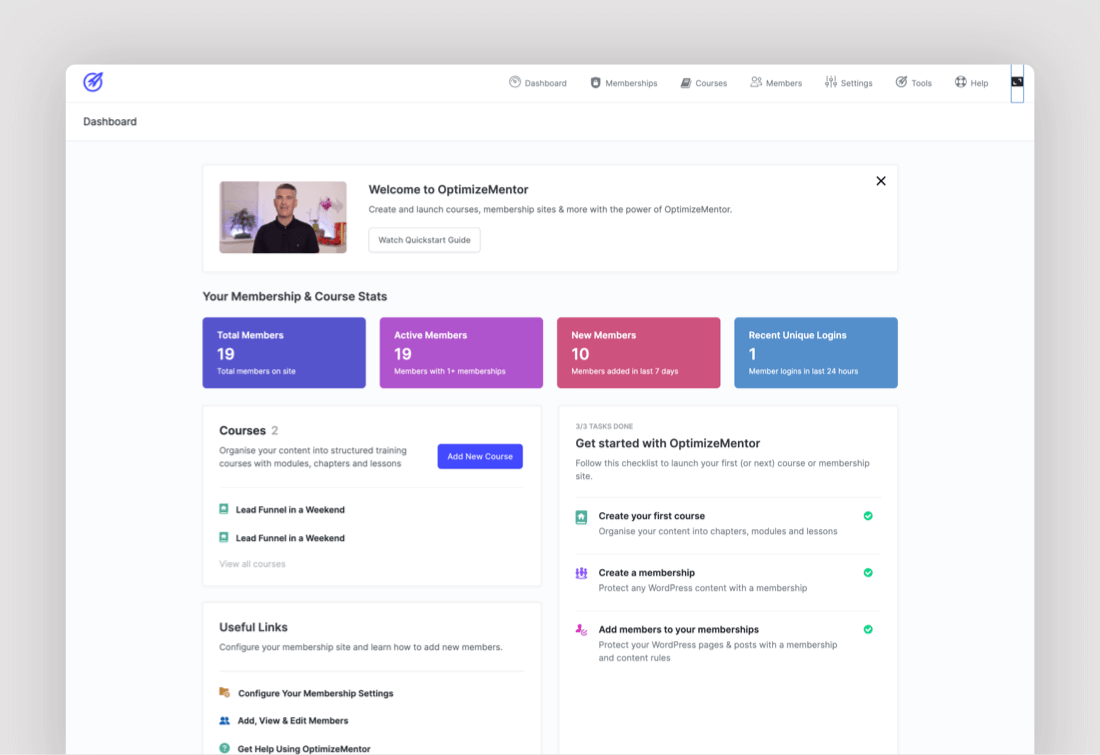Click the New Members stat card
This screenshot has height=755, width=1100.
click(638, 353)
